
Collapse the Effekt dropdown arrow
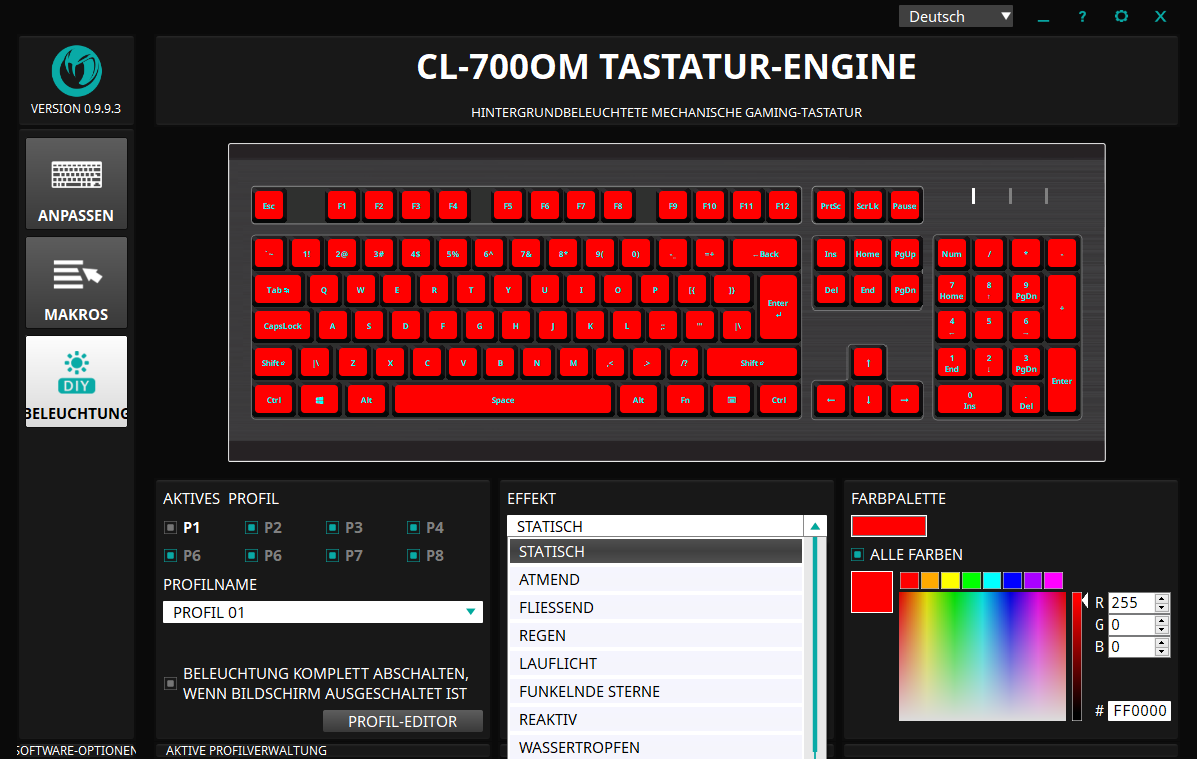click(x=816, y=526)
